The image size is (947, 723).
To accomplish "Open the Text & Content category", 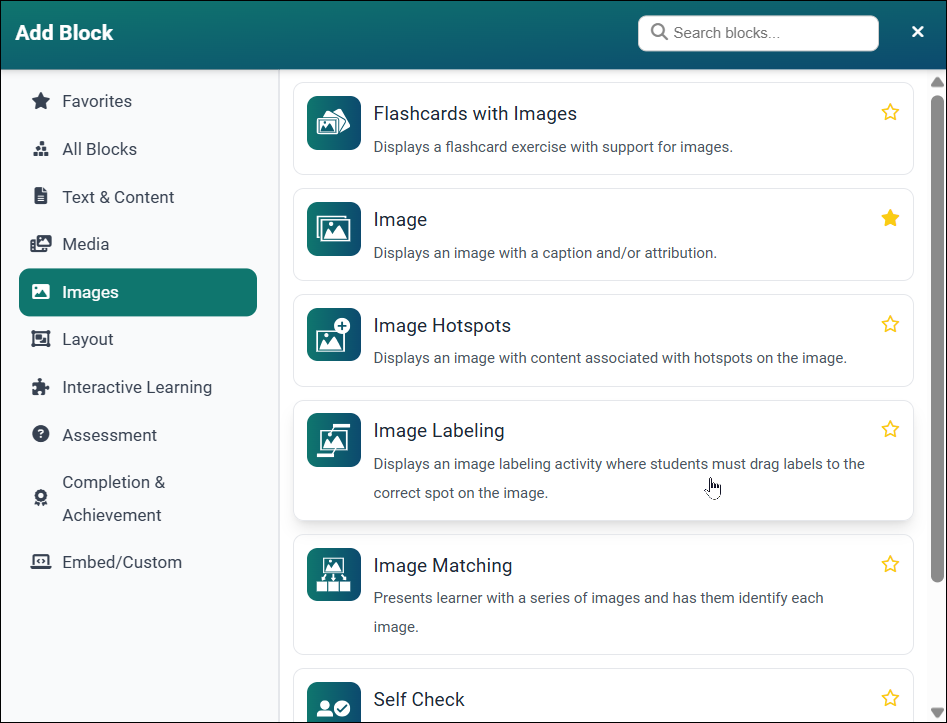I will pos(117,197).
